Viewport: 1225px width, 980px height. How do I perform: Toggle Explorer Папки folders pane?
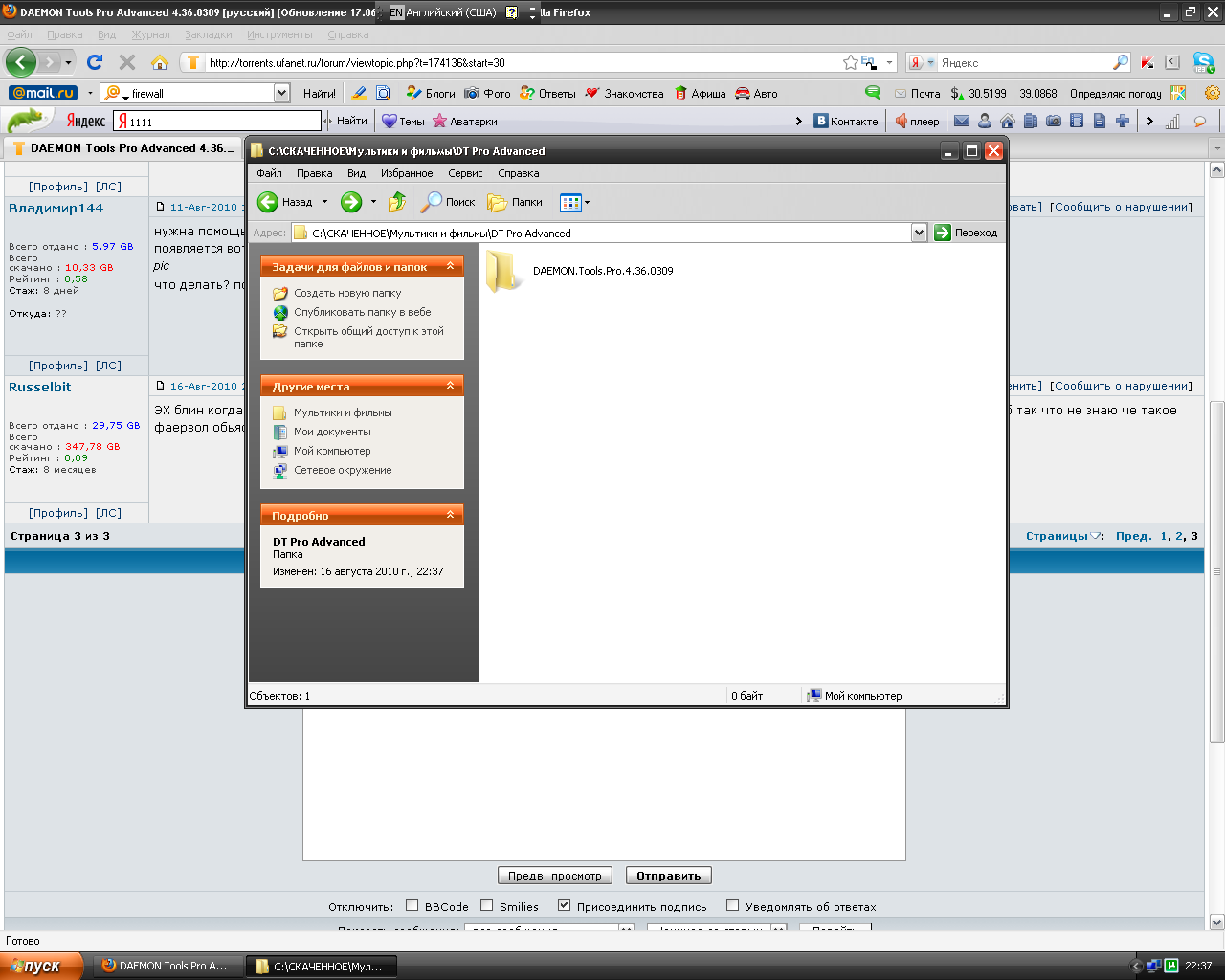(515, 202)
